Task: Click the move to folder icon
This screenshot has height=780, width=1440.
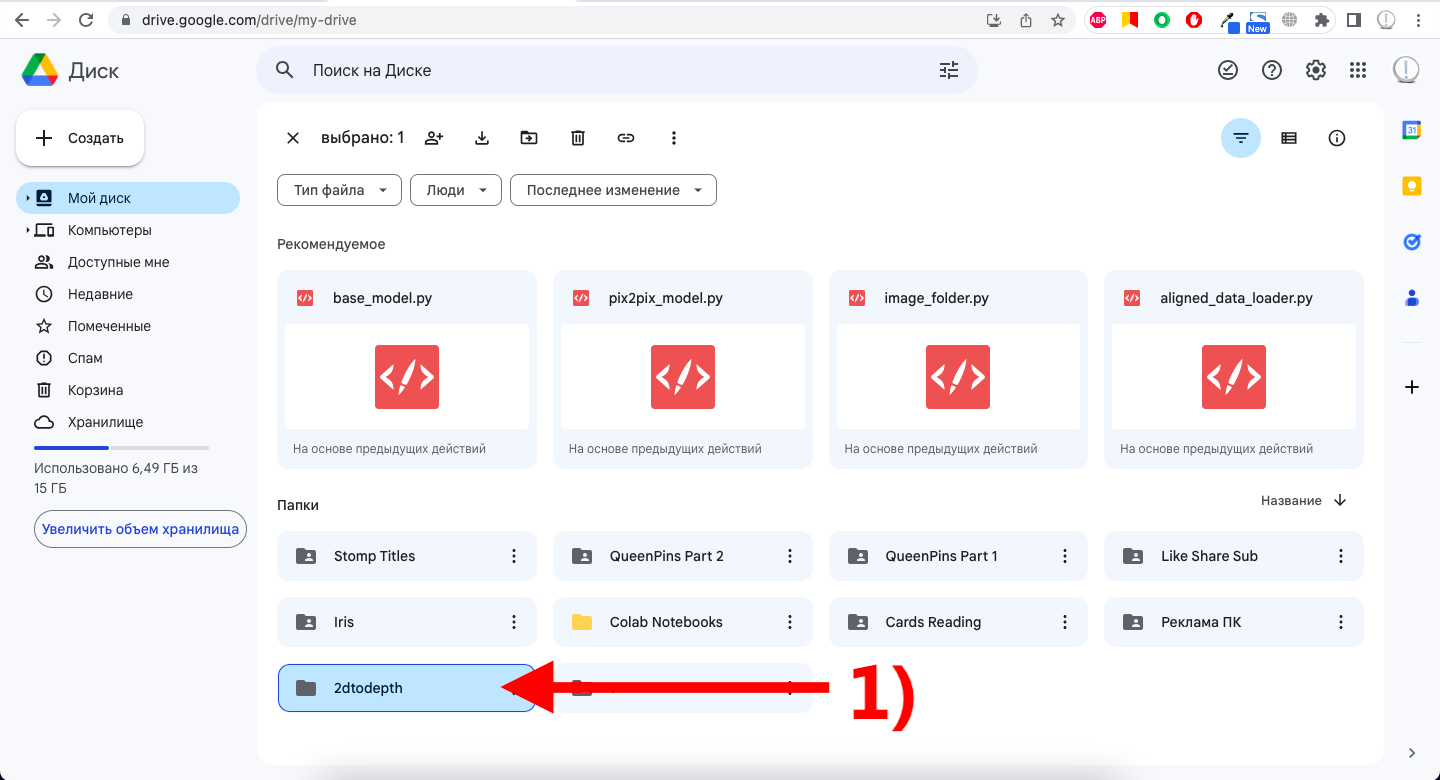Action: coord(529,138)
